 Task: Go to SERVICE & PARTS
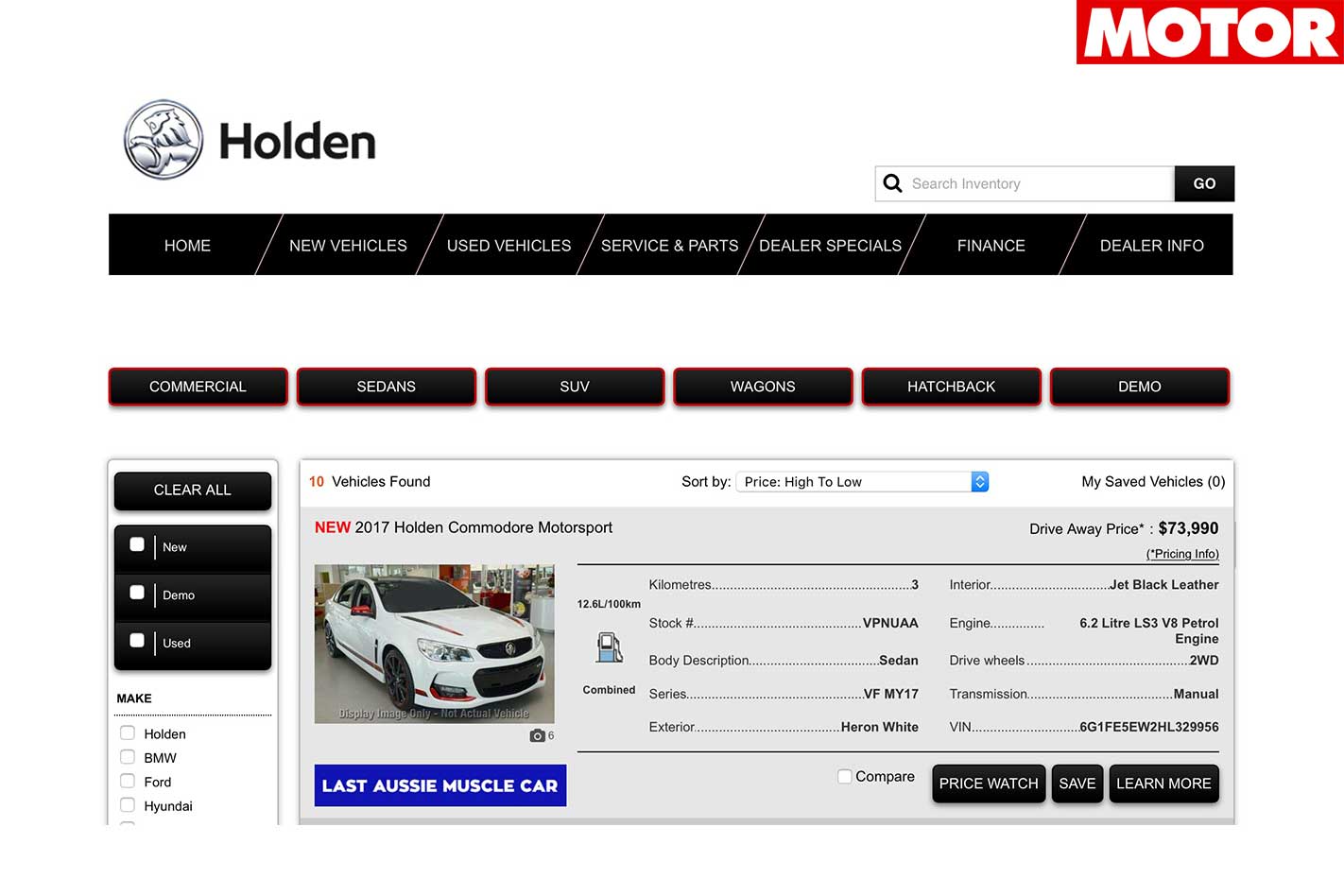click(669, 246)
